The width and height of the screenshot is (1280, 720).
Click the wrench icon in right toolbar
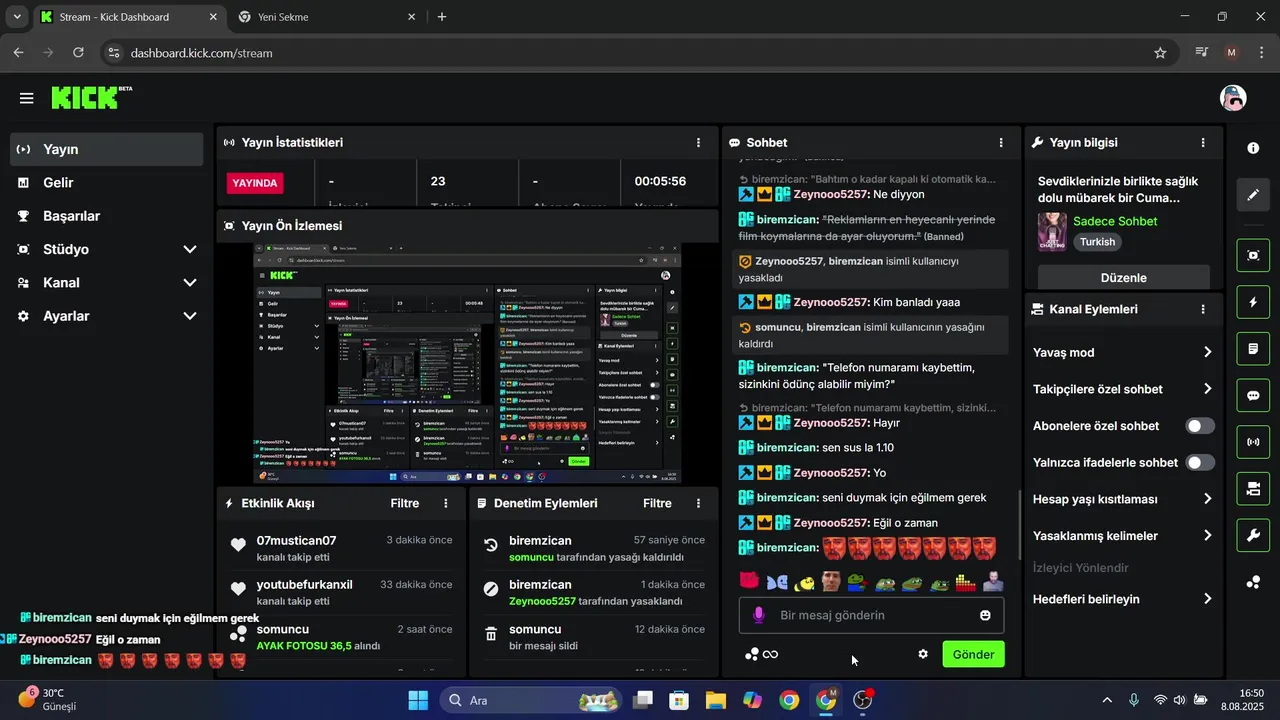coord(1253,535)
